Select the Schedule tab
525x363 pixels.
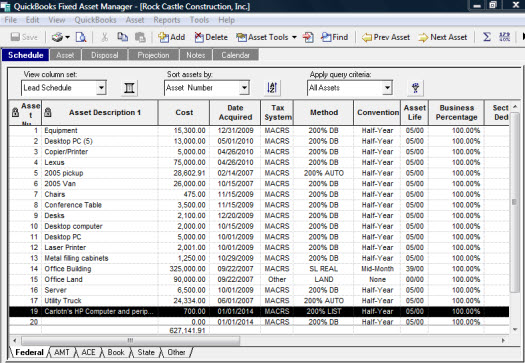(x=25, y=55)
